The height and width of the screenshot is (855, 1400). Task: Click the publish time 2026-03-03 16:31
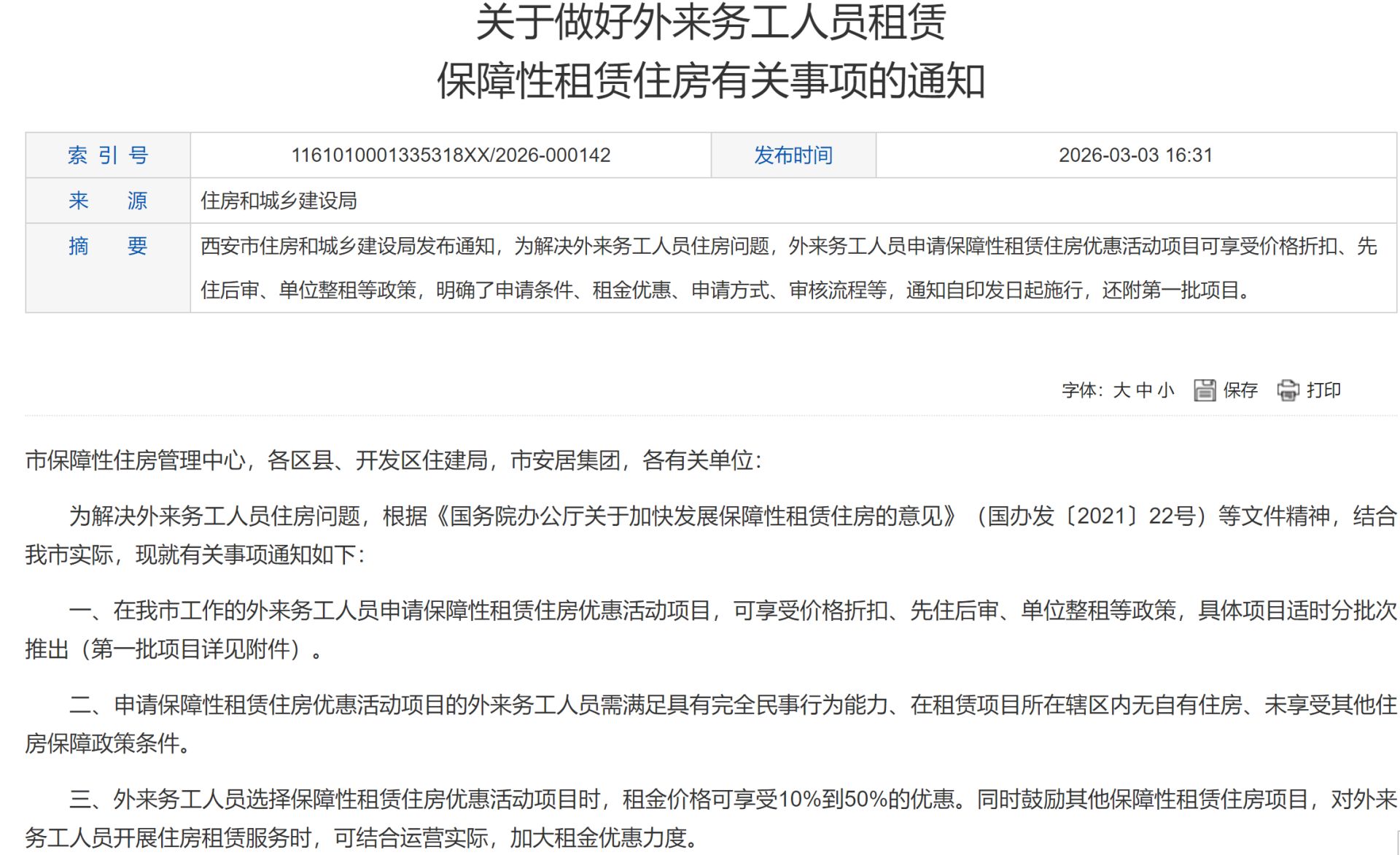click(x=1135, y=155)
